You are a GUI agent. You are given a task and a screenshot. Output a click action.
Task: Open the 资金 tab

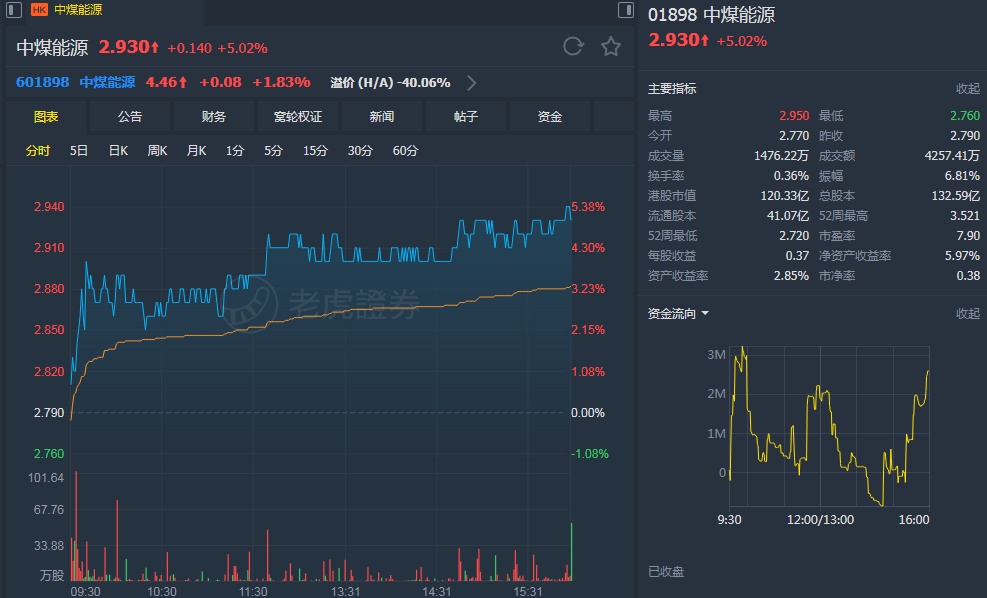point(550,116)
